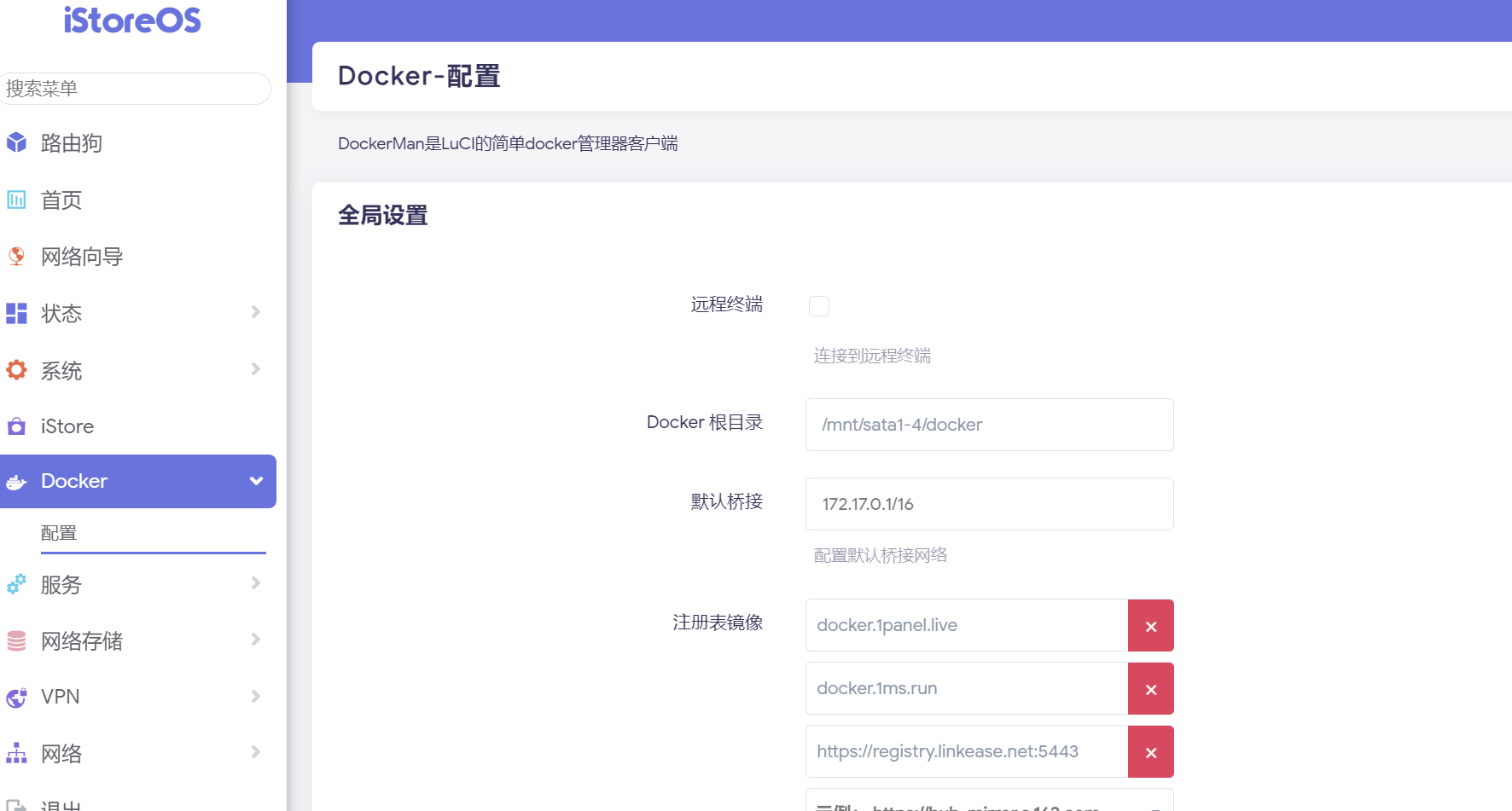Enable the 远程终端 checkbox
The height and width of the screenshot is (811, 1512).
(x=819, y=306)
